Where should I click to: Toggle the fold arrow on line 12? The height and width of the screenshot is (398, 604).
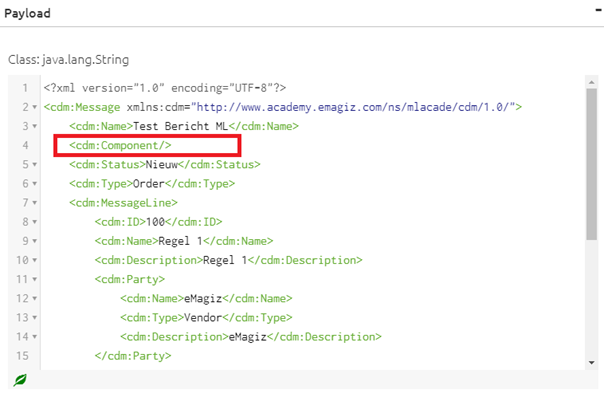(x=34, y=298)
